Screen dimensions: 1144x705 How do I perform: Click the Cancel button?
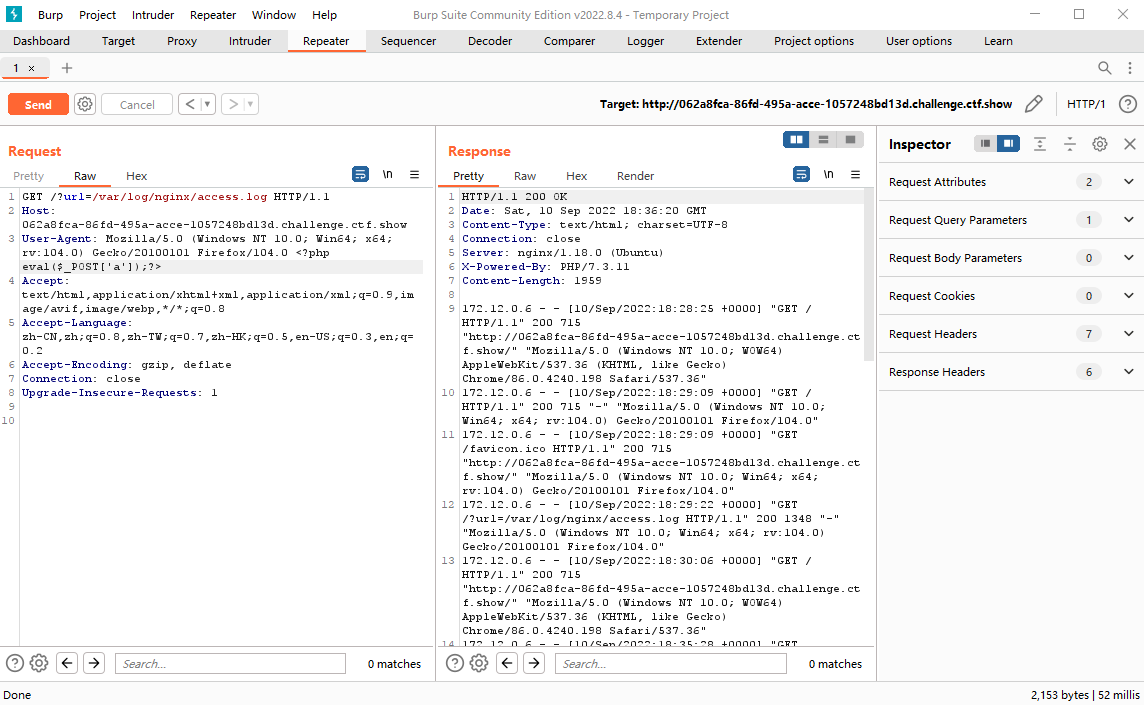click(x=137, y=104)
